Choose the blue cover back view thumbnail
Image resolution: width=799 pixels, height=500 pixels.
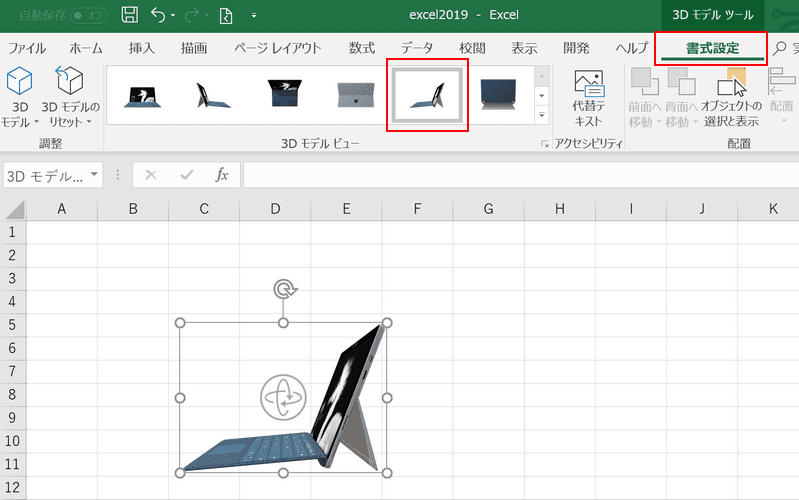coord(498,94)
